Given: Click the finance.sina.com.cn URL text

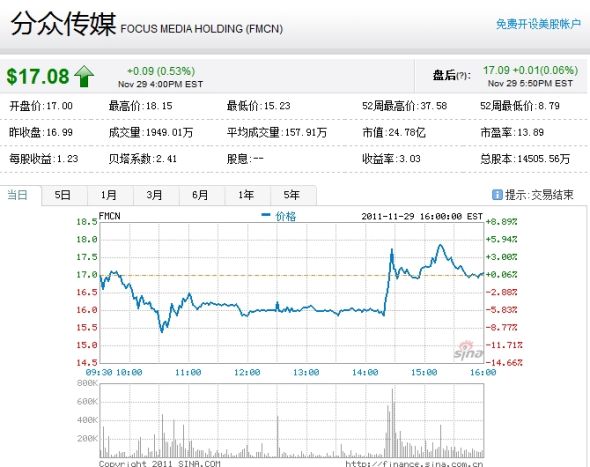Looking at the screenshot, I should tap(414, 464).
